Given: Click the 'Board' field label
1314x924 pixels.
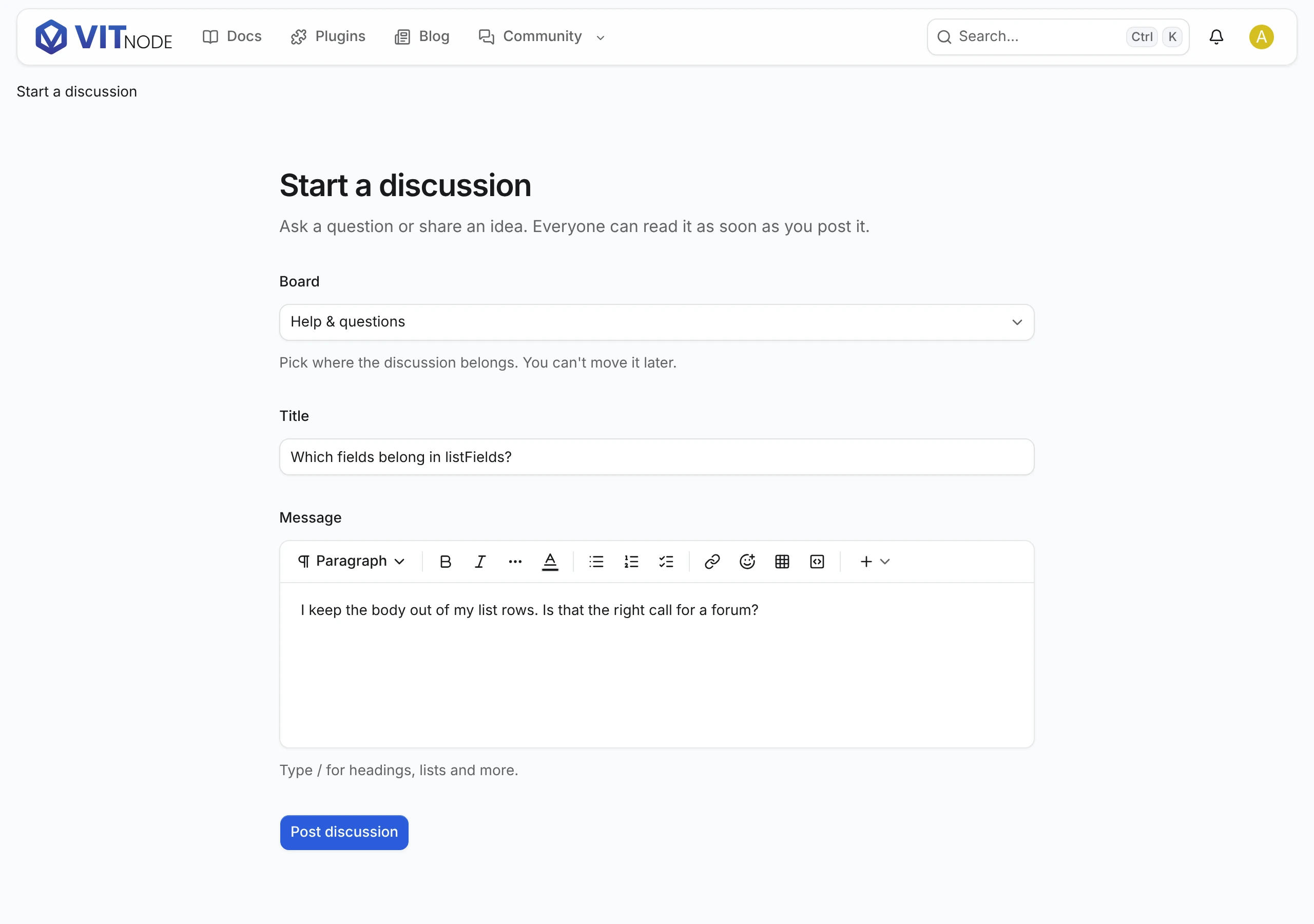Looking at the screenshot, I should [x=299, y=282].
